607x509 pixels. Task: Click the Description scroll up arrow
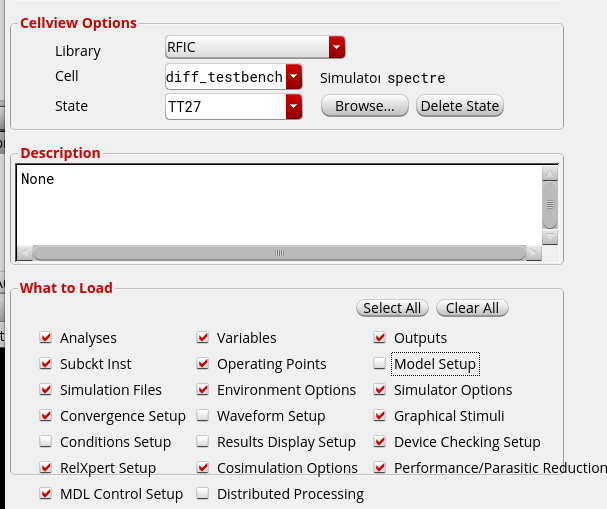(550, 174)
